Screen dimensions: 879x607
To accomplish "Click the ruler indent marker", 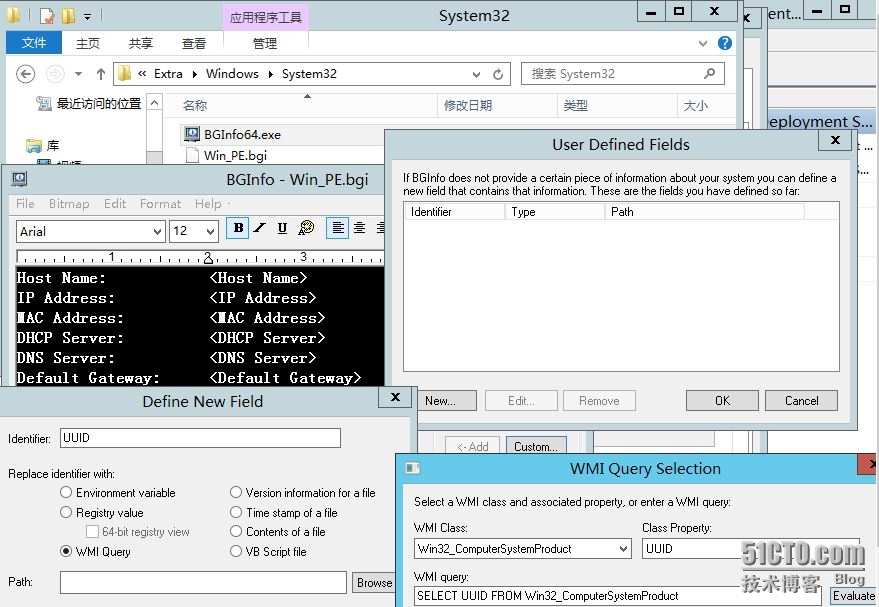I will click(208, 258).
